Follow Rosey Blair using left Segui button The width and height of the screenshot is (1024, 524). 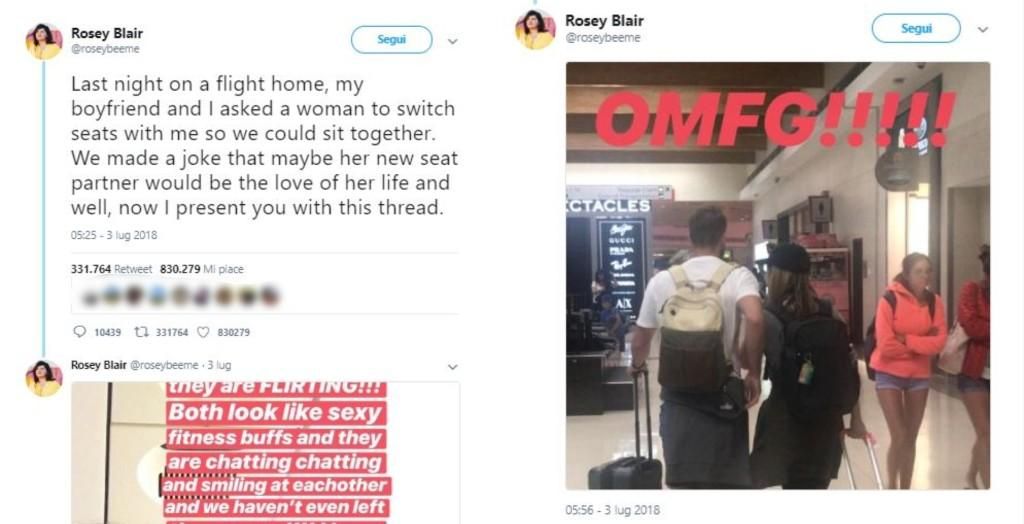[x=391, y=39]
